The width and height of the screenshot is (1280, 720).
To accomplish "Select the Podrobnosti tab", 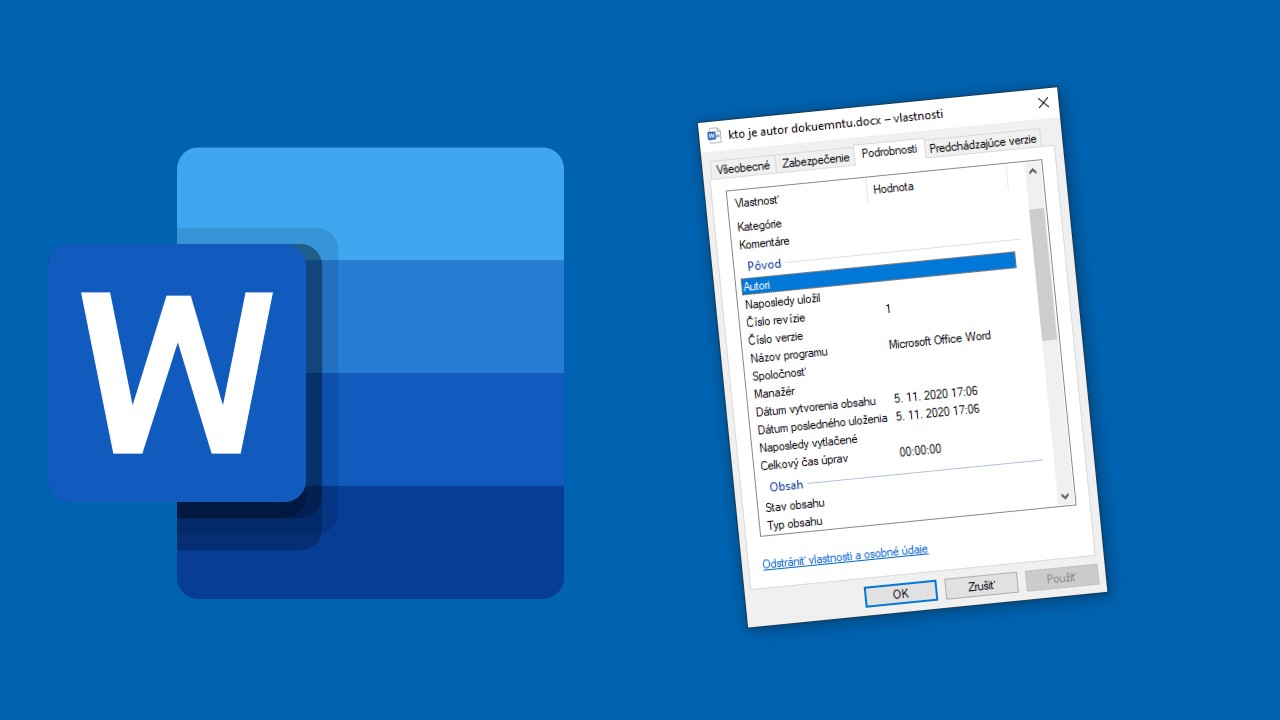I will point(889,151).
